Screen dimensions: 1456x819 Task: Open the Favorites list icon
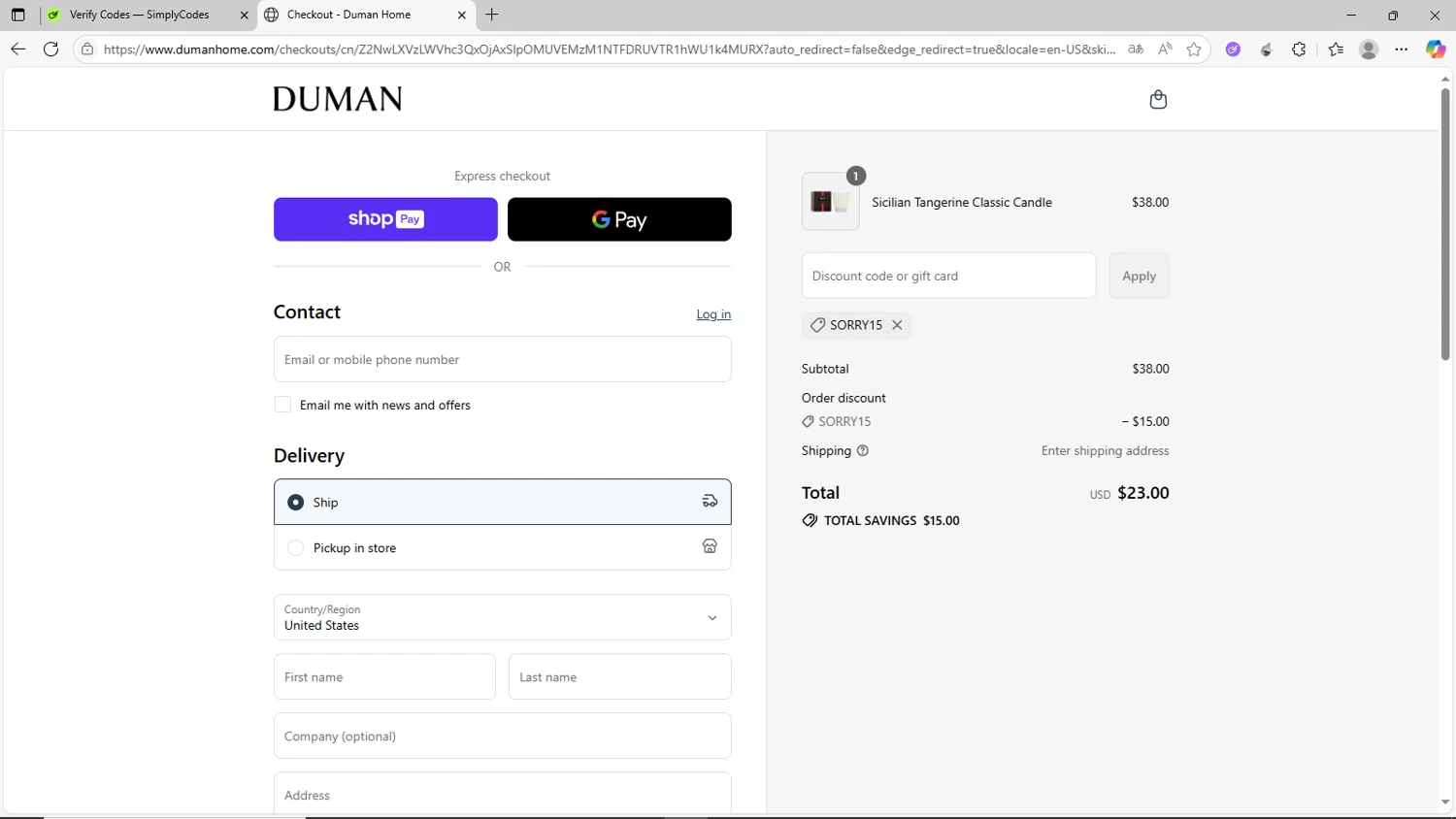click(1336, 49)
